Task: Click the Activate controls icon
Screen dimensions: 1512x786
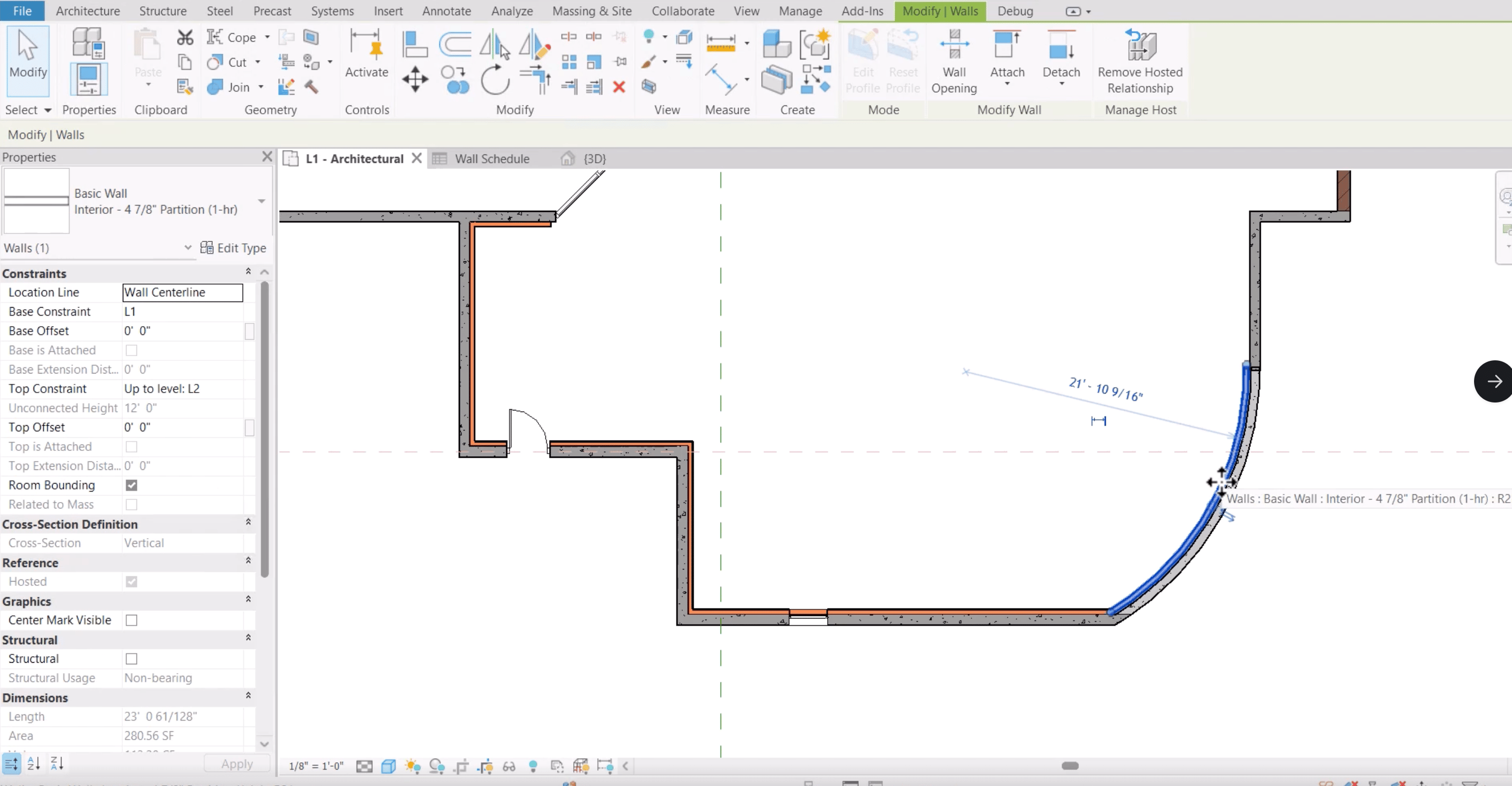Action: pyautogui.click(x=366, y=45)
